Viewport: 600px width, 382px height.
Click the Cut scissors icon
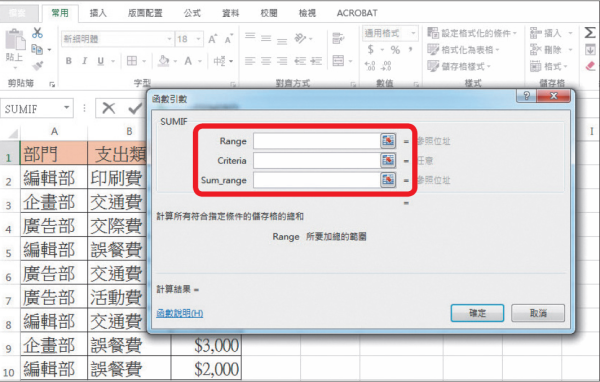pos(37,33)
